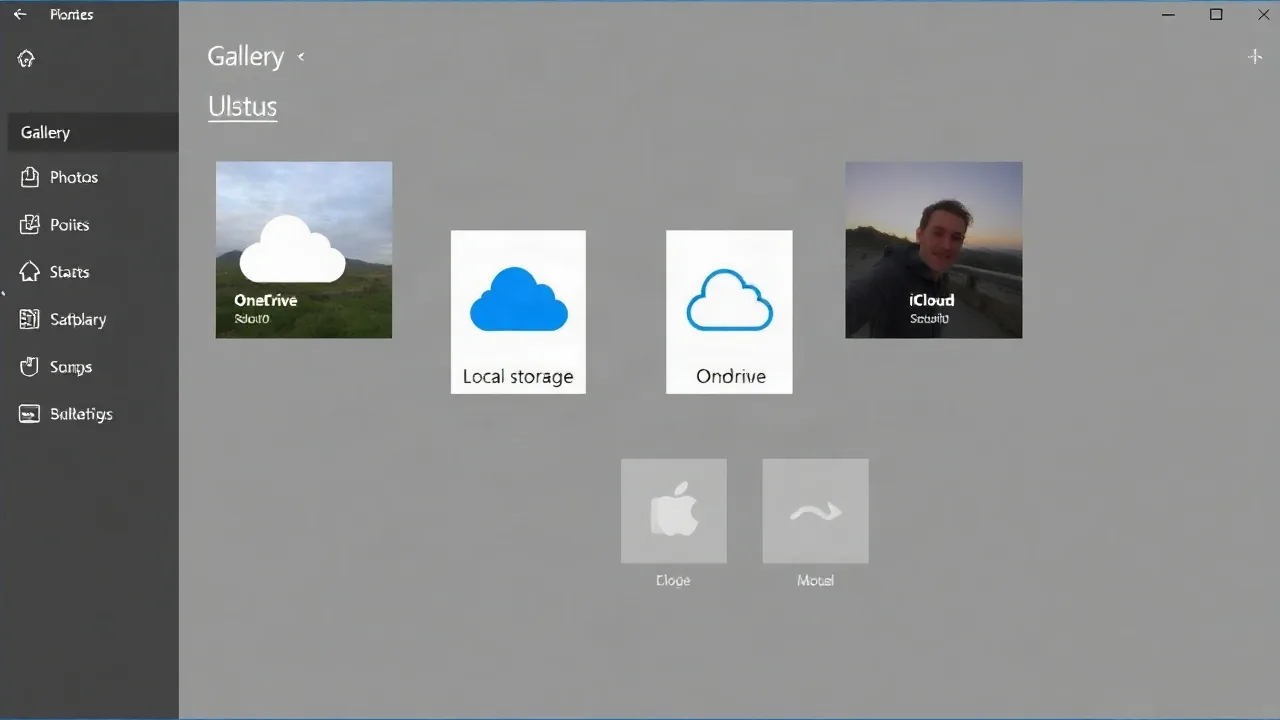Screen dimensions: 1280x720
Task: Click the Motal wave icon tile
Action: pos(815,511)
